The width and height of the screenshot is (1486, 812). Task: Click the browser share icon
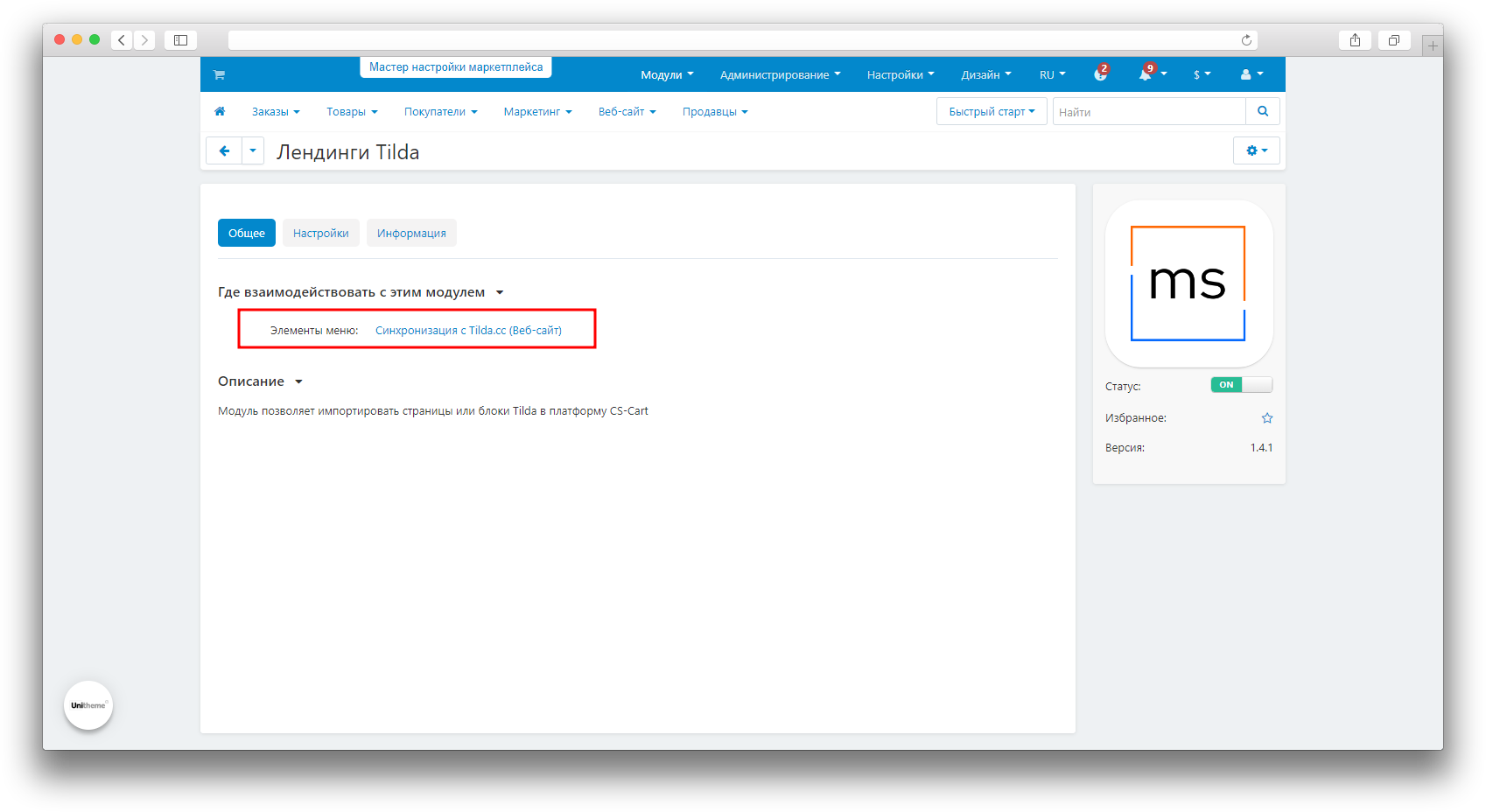coord(1355,40)
